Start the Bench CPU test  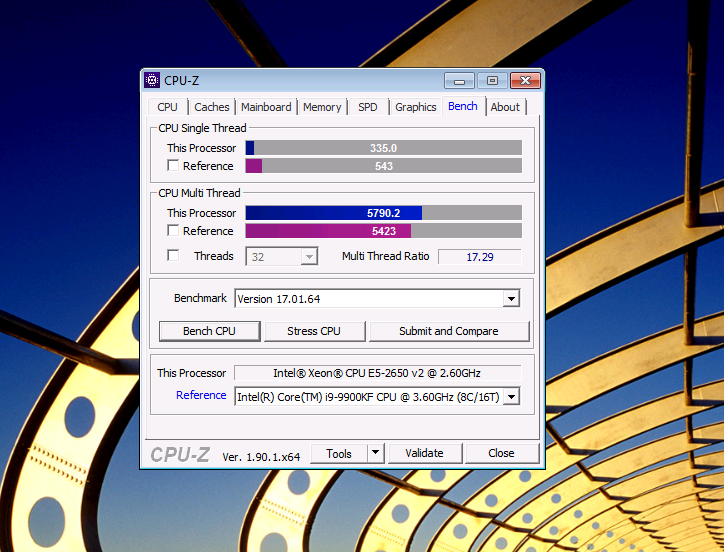[x=210, y=331]
